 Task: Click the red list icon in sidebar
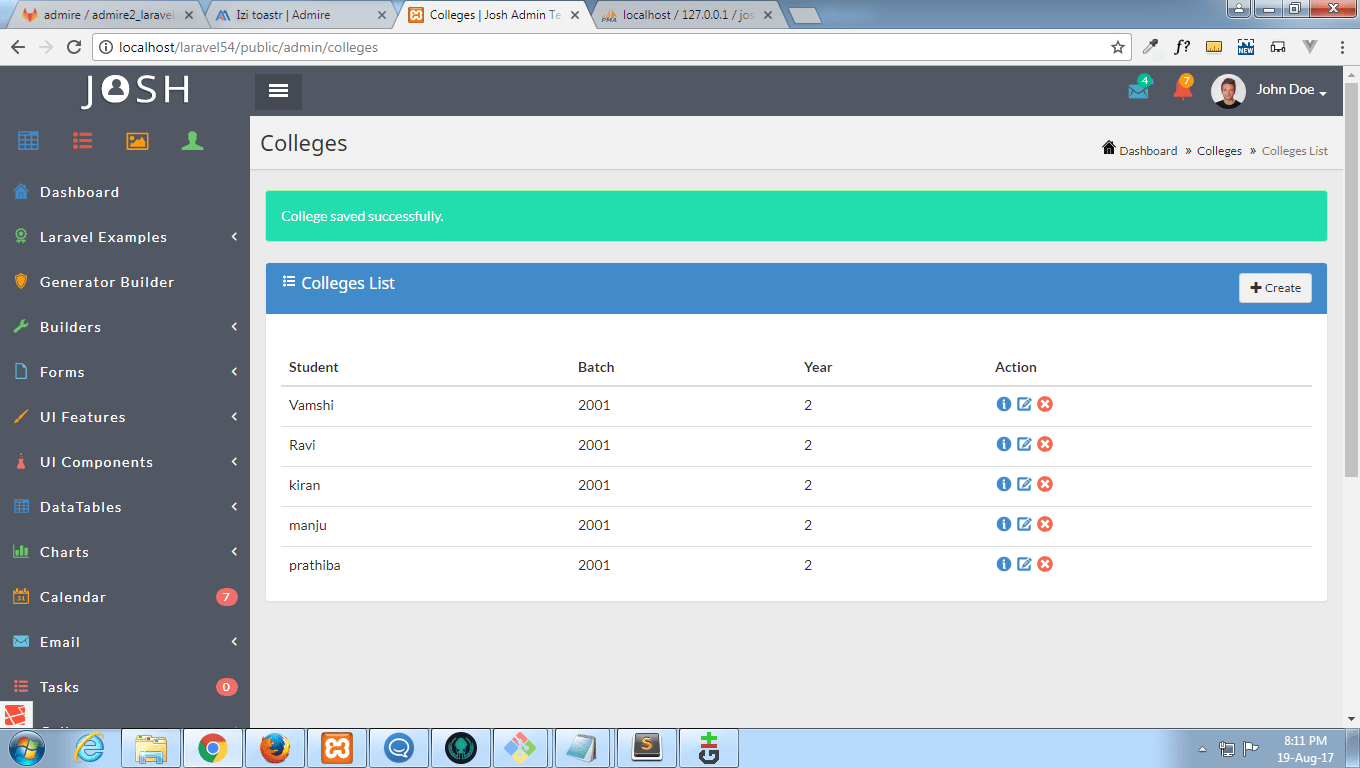click(x=82, y=141)
